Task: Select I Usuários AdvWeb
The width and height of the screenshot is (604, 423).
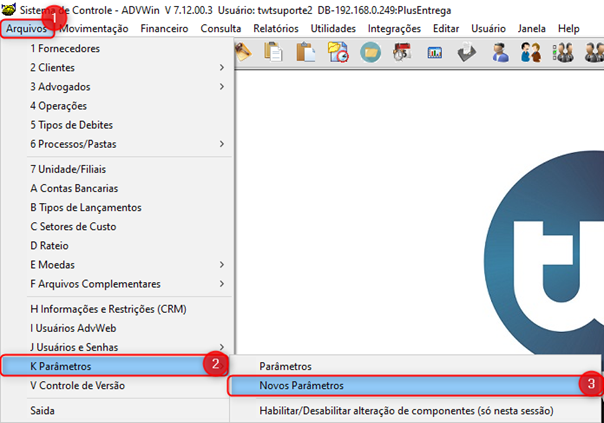Action: click(x=117, y=328)
